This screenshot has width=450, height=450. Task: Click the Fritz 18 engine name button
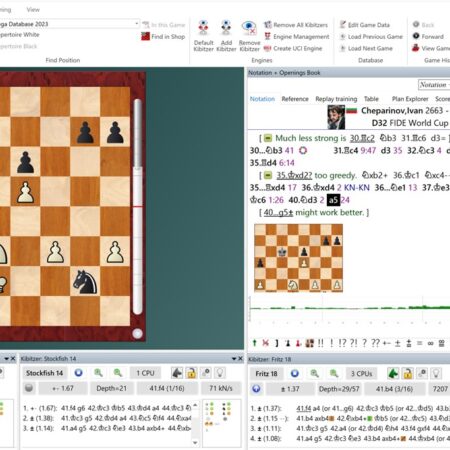266,374
